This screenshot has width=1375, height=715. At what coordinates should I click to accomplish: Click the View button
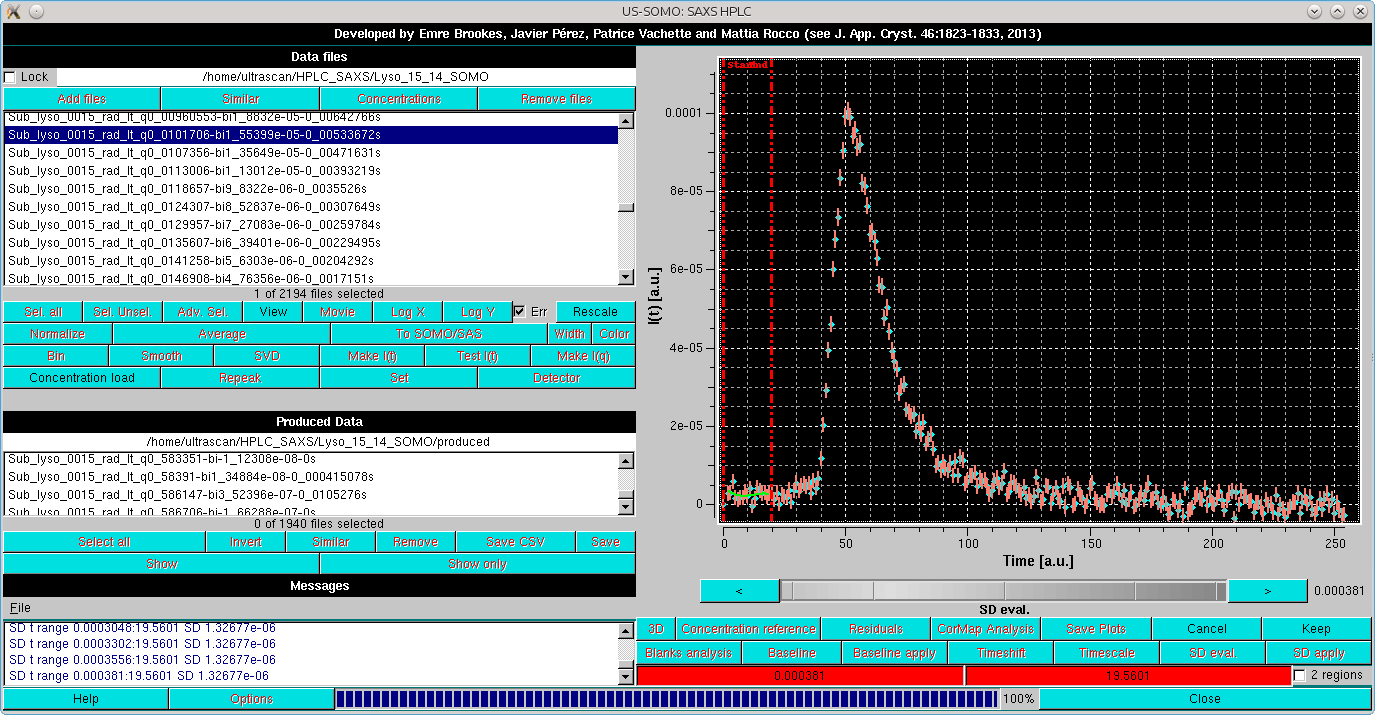coord(273,312)
